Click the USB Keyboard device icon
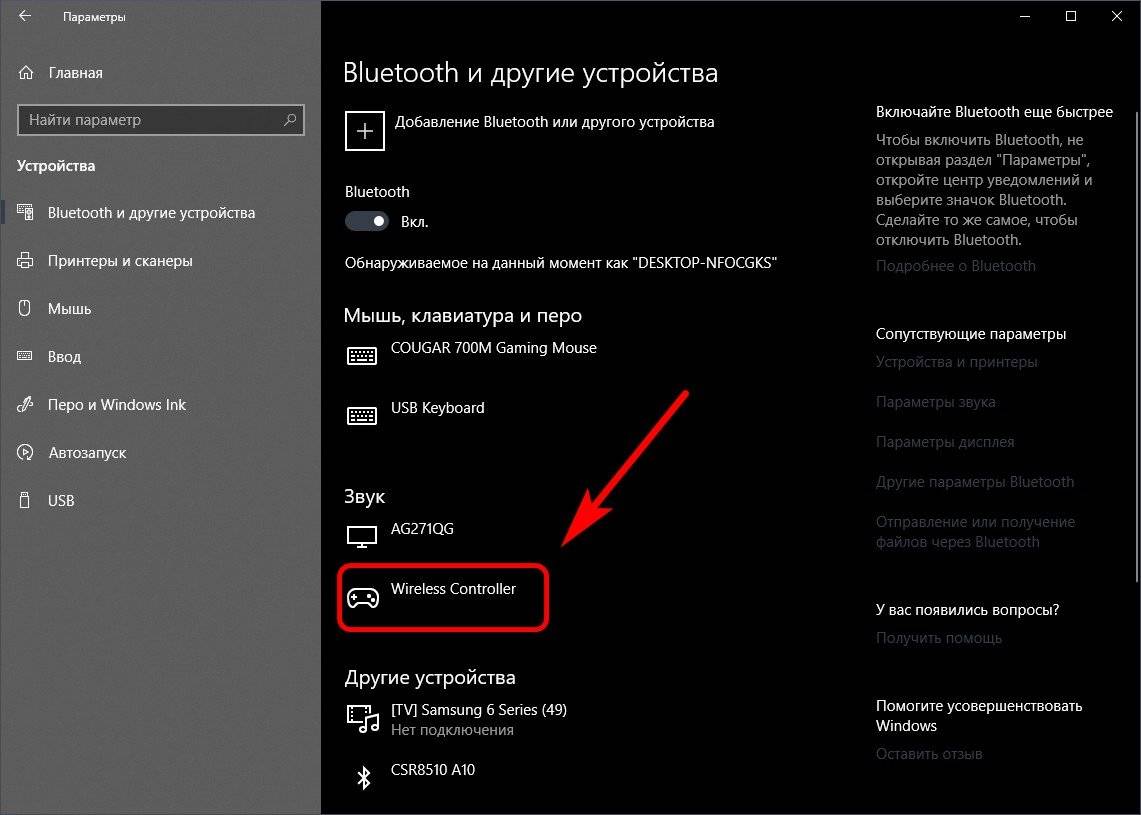Viewport: 1141px width, 815px height. tap(362, 416)
